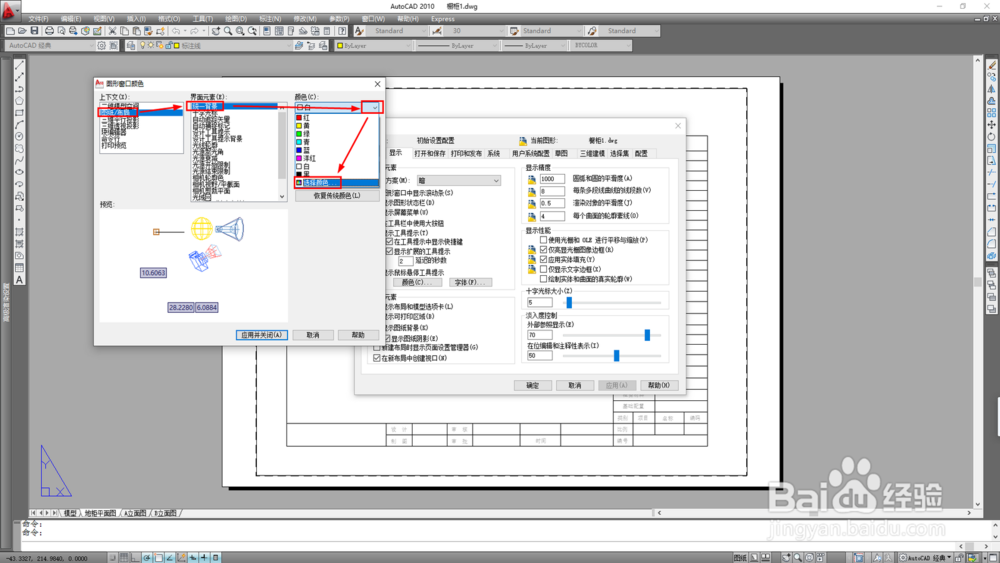Open the 文件(F) menu
The height and width of the screenshot is (563, 1000).
pyautogui.click(x=38, y=19)
